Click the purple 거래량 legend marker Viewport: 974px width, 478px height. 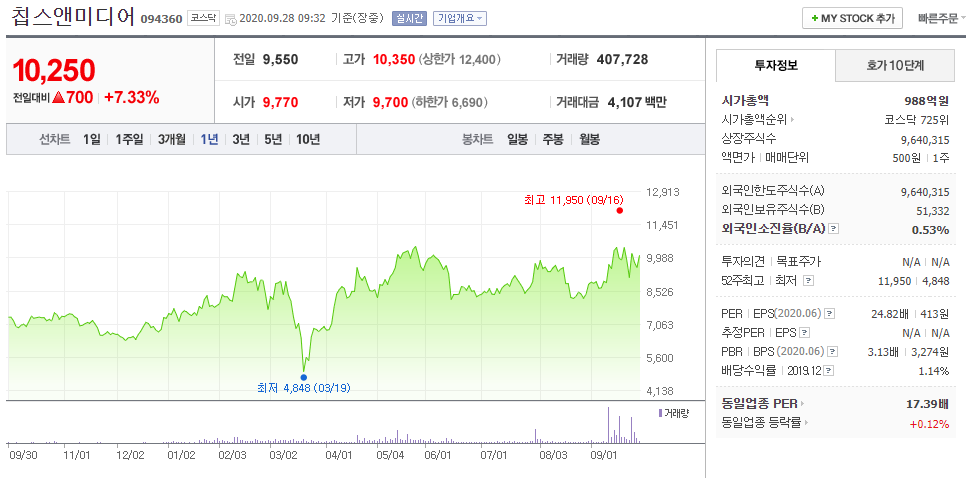[660, 413]
